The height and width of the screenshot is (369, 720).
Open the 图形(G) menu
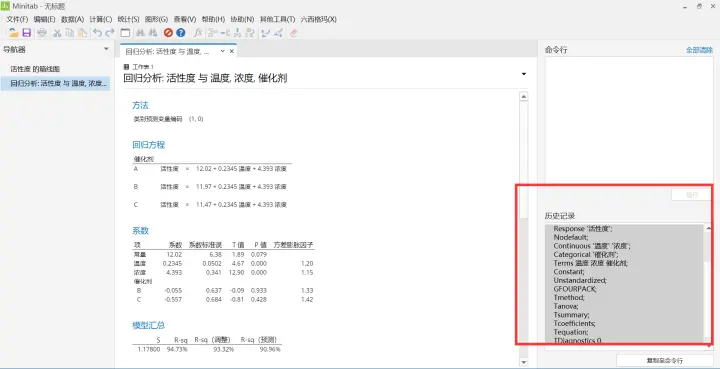(156, 19)
